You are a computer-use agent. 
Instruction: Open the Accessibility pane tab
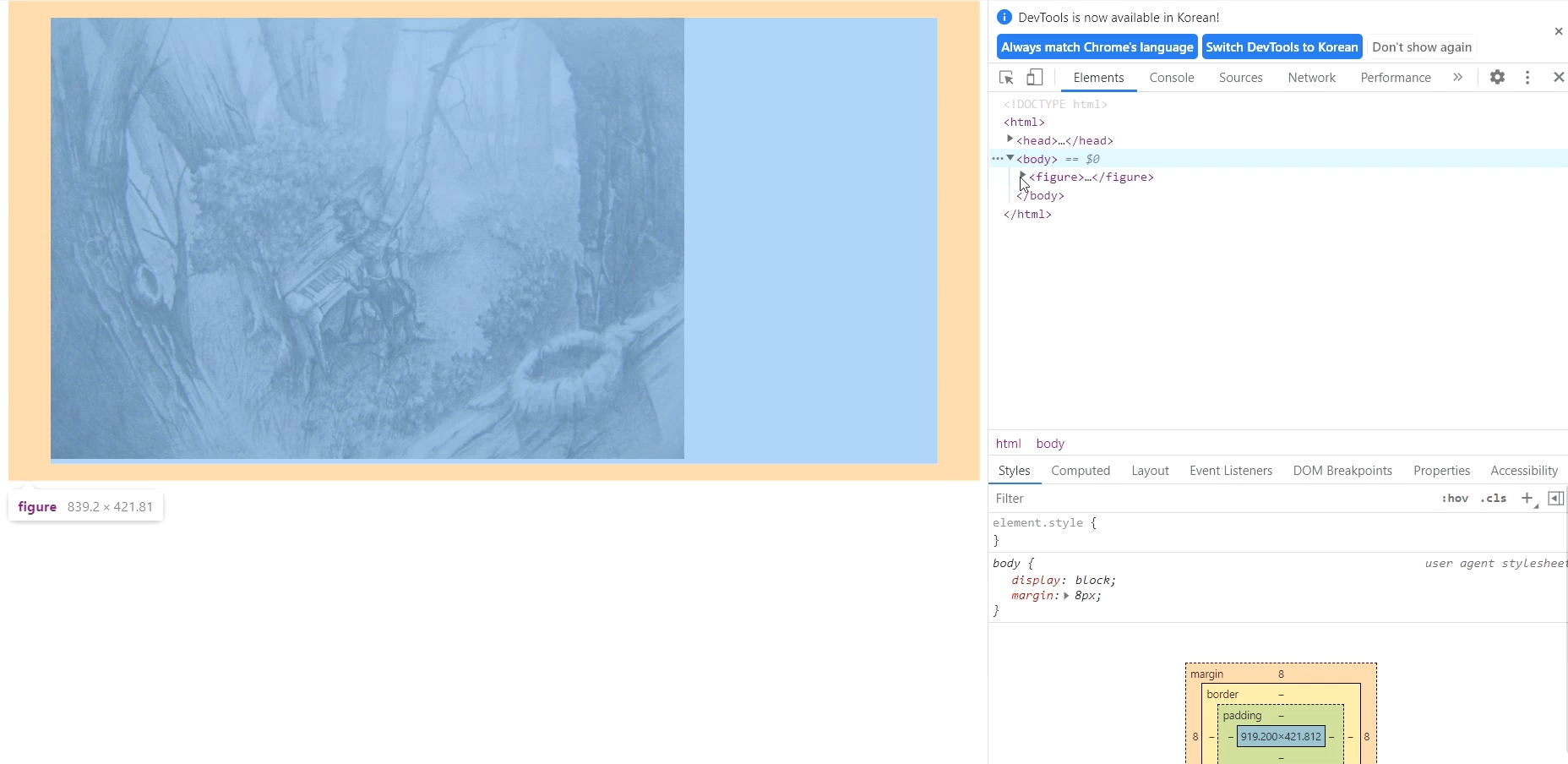(1523, 471)
